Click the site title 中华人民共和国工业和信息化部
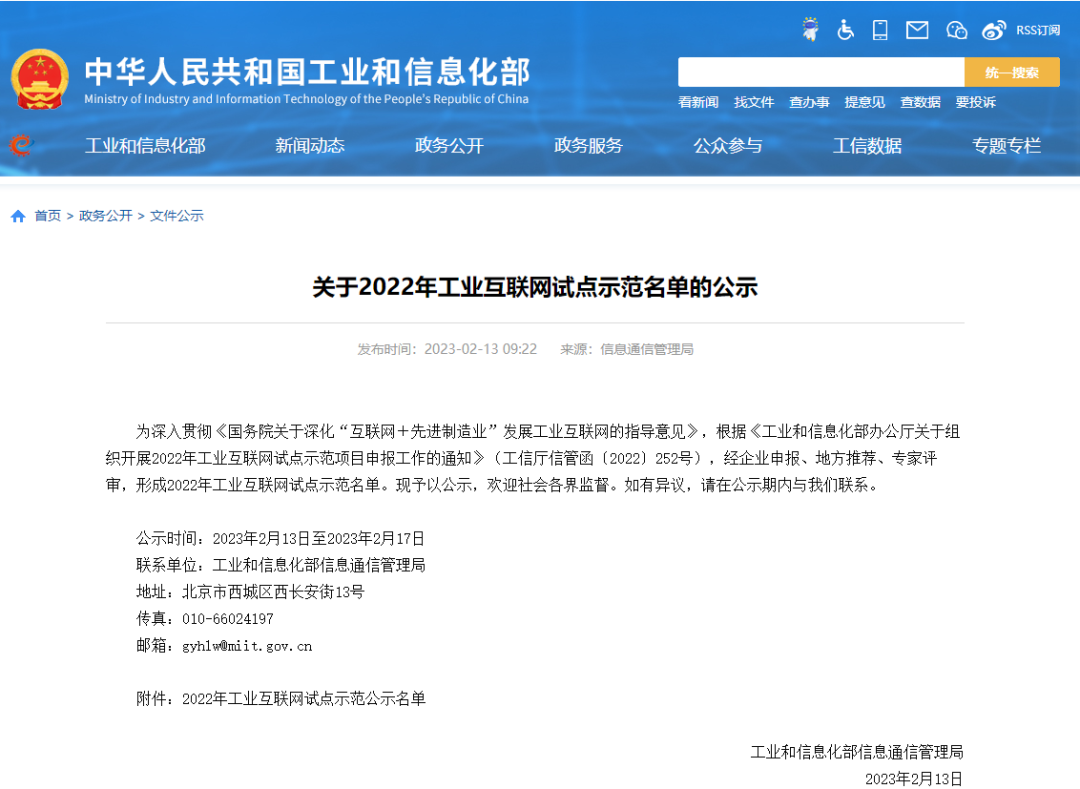Screen dimensions: 1080x789 tap(307, 72)
